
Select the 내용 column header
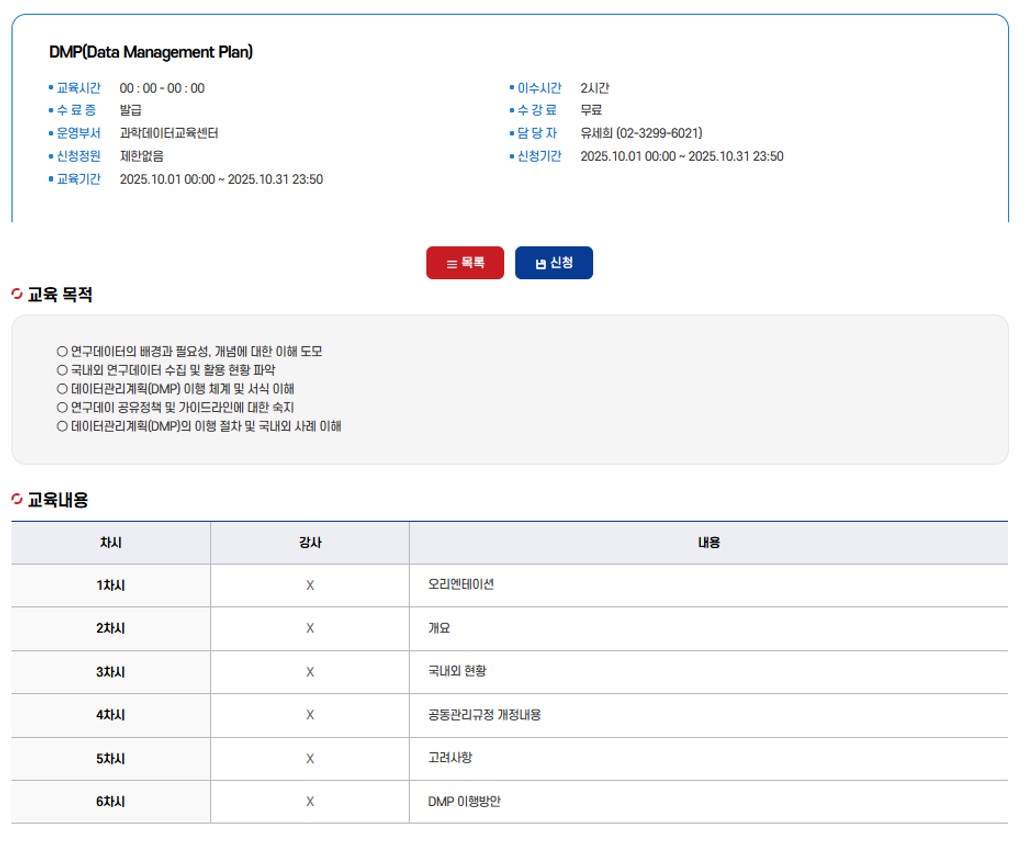point(708,543)
